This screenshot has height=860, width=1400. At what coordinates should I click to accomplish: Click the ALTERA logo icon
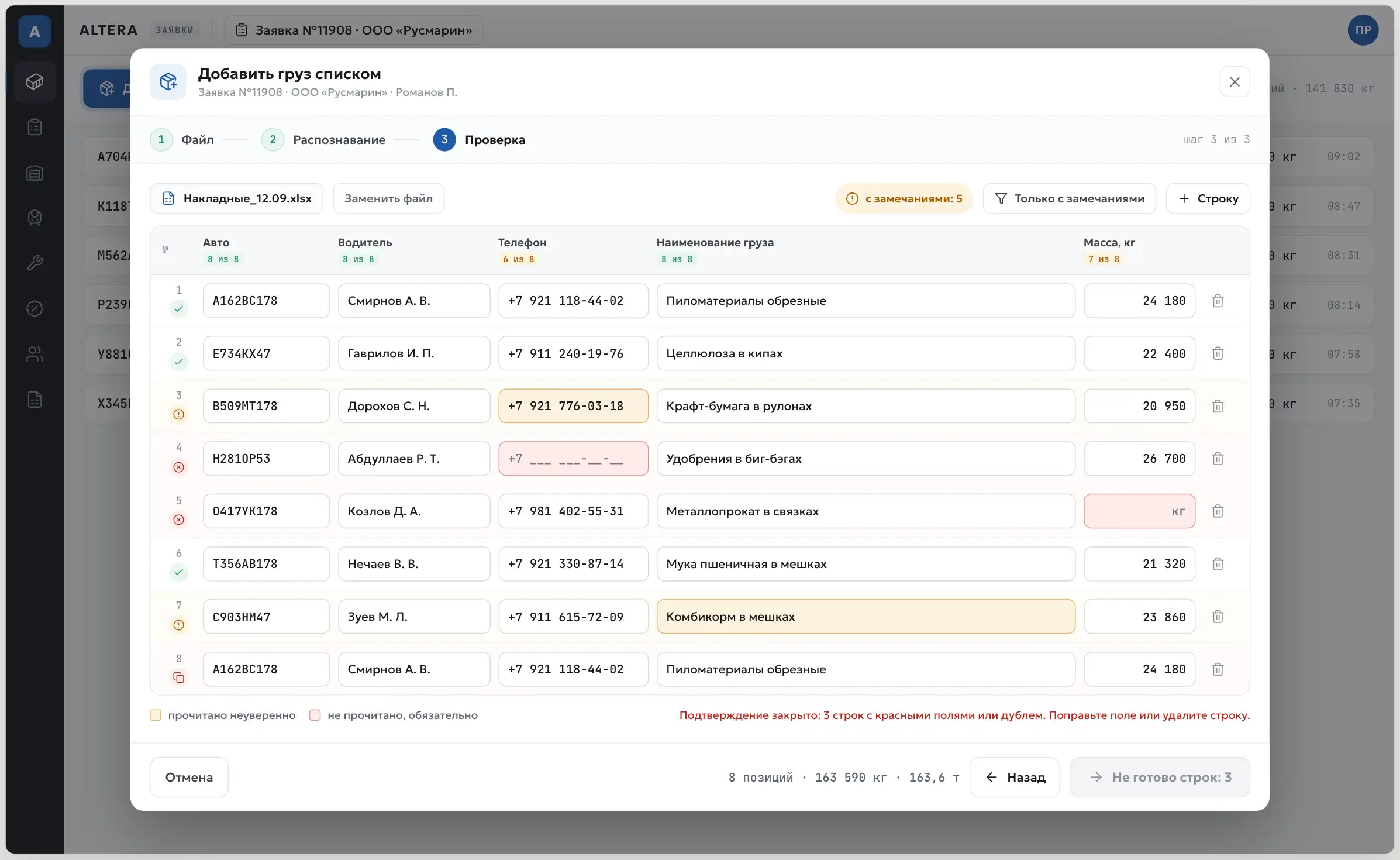(35, 31)
